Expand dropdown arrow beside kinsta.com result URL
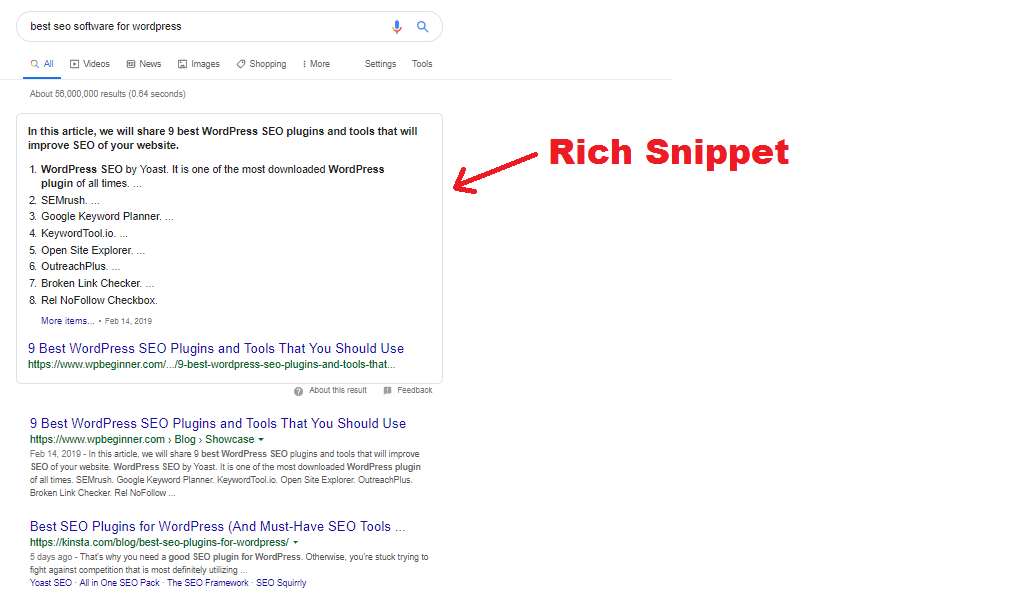1024x606 pixels. coord(295,543)
